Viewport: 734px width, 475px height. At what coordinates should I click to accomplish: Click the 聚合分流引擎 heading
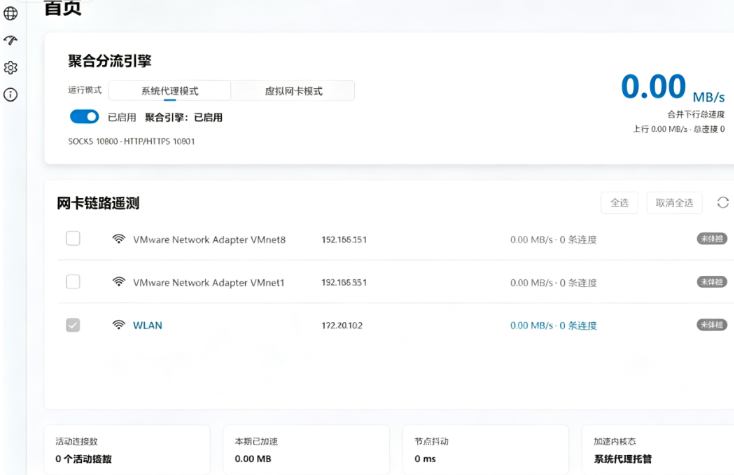[110, 61]
